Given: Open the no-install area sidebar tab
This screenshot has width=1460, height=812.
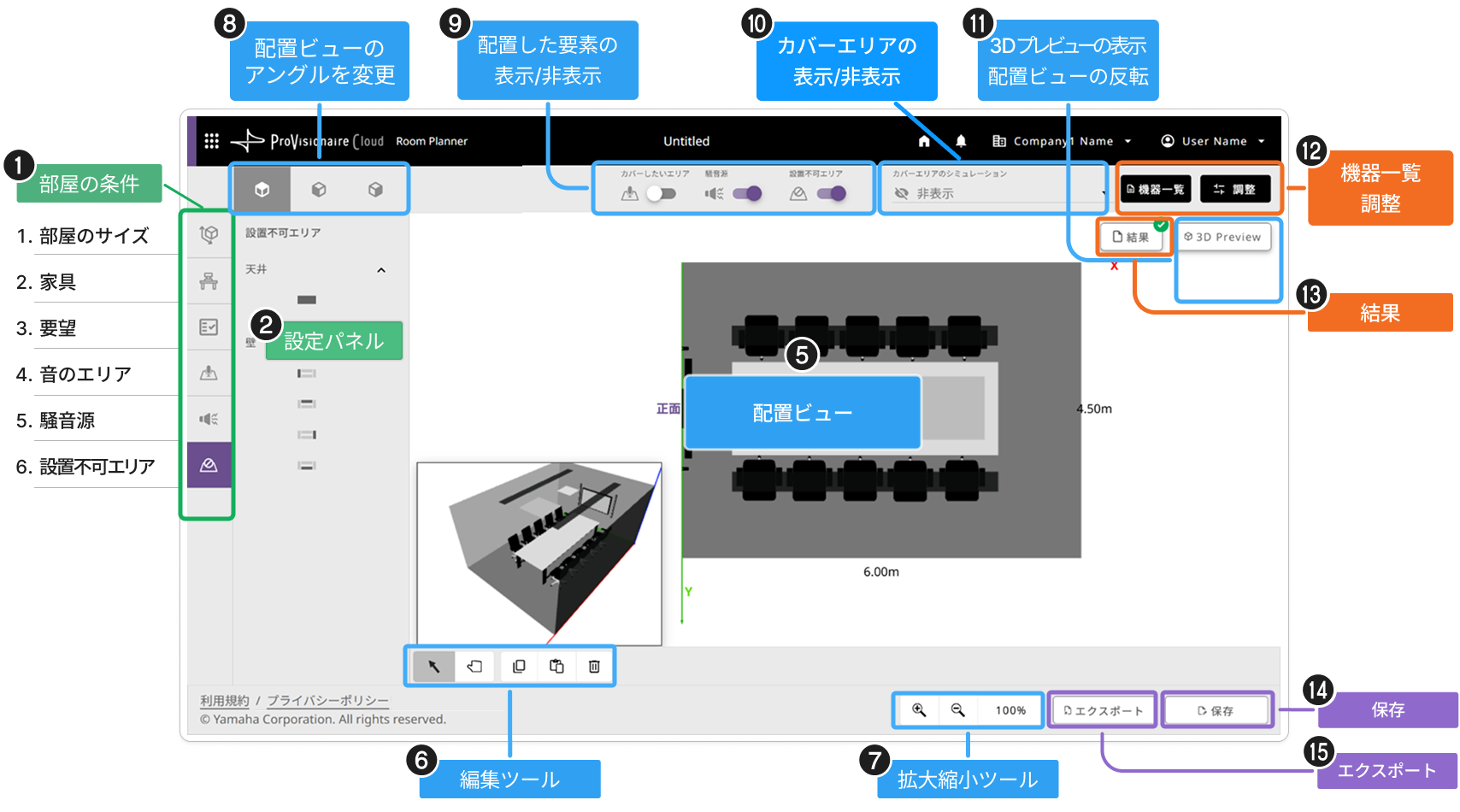Looking at the screenshot, I should tap(209, 465).
